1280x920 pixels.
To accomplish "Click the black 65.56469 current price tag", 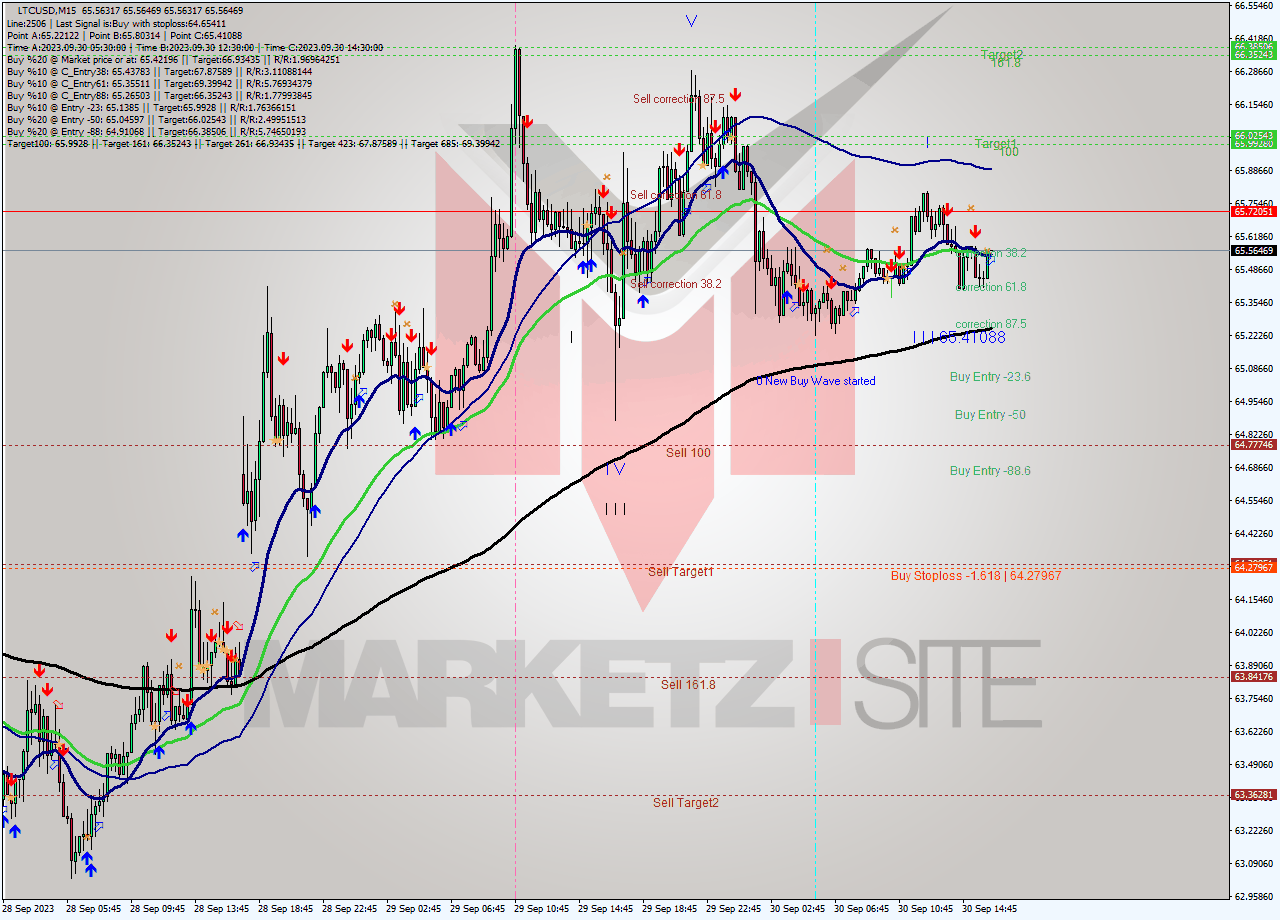I will (1254, 251).
